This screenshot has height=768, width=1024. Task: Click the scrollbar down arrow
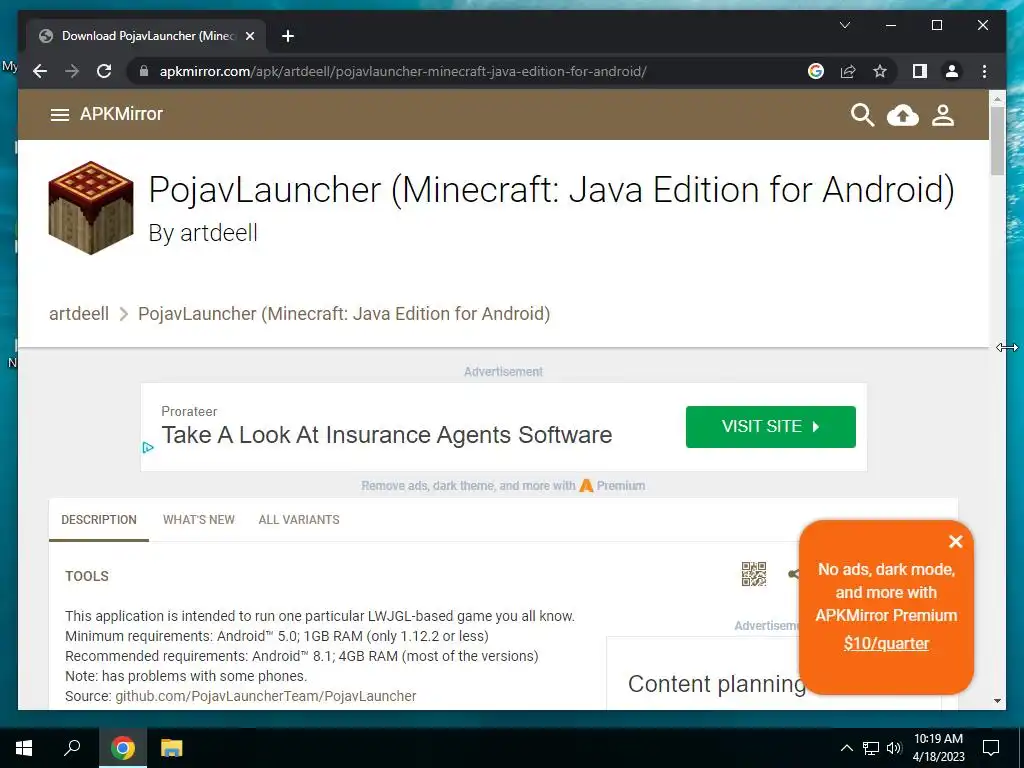[x=997, y=701]
